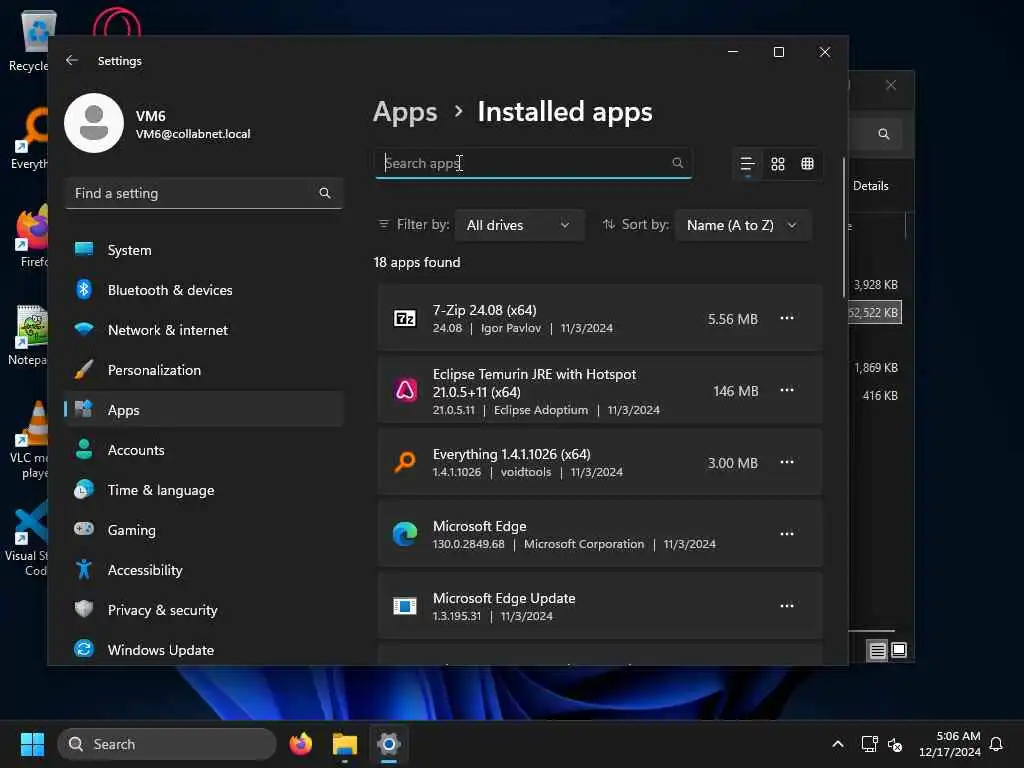
Task: Click the Details button in background window
Action: [x=871, y=185]
